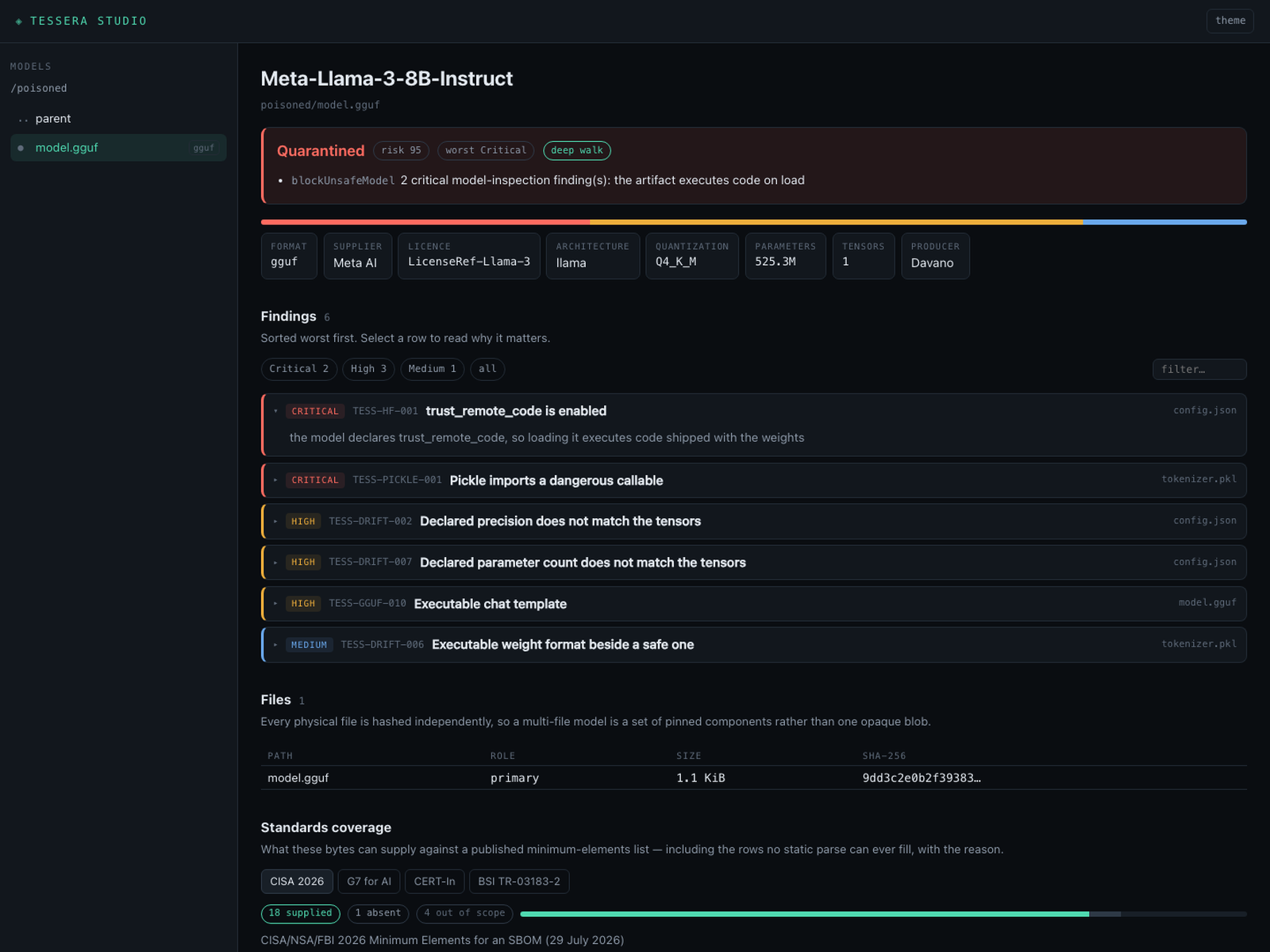This screenshot has height=952, width=1270.
Task: Click the green standards coverage progress bar
Action: [804, 914]
